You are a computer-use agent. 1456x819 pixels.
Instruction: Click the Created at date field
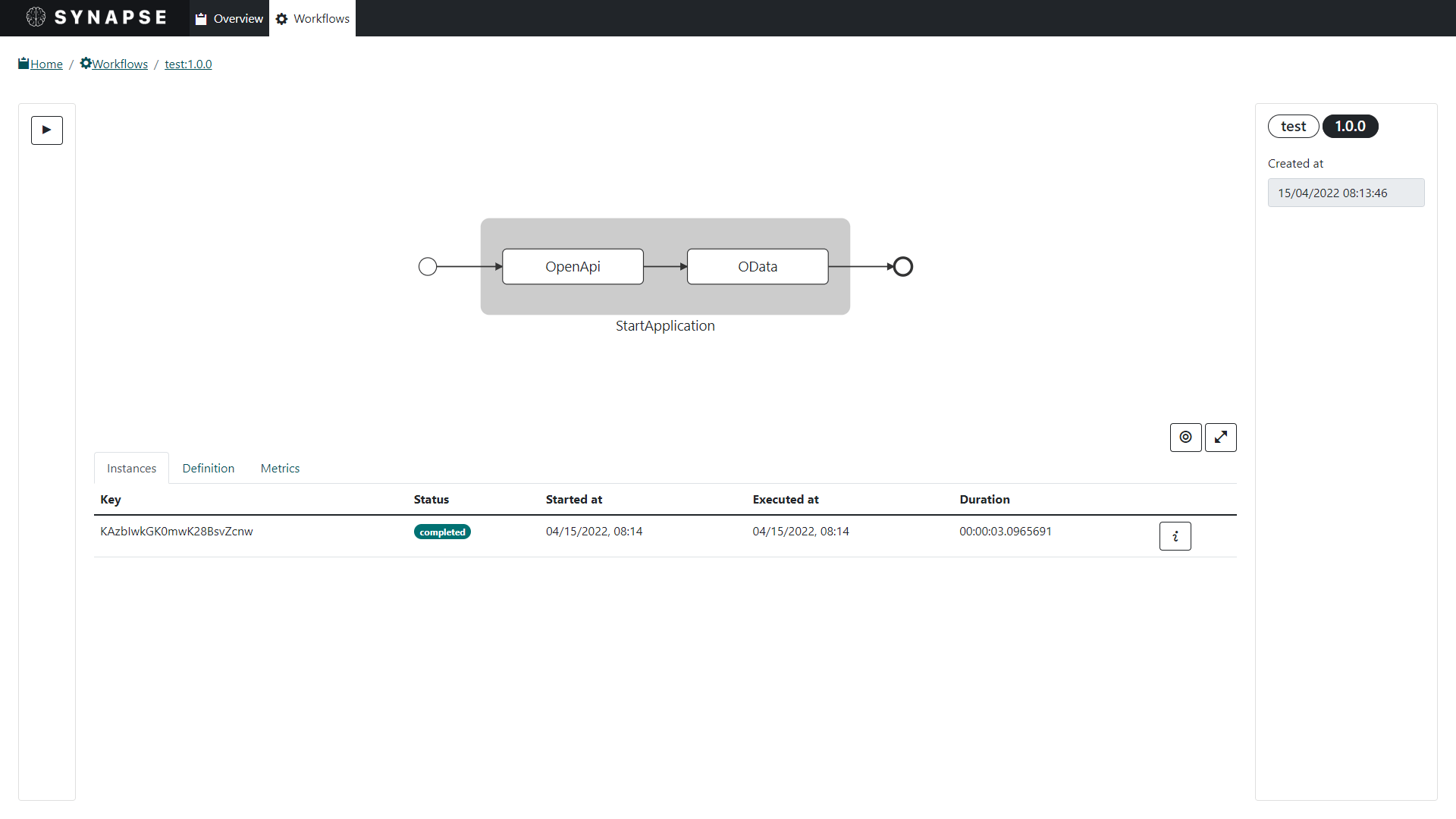[1345, 193]
